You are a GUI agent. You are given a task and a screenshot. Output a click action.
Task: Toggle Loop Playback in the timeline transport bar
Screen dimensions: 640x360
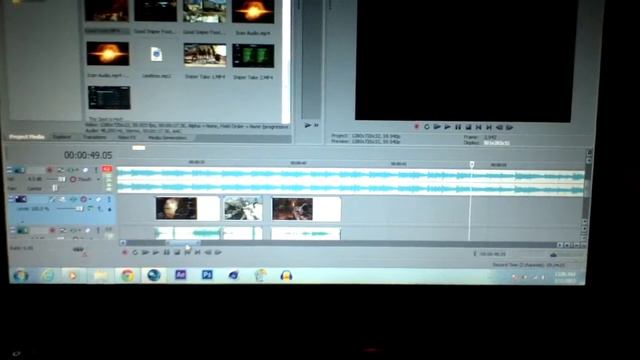click(x=135, y=253)
